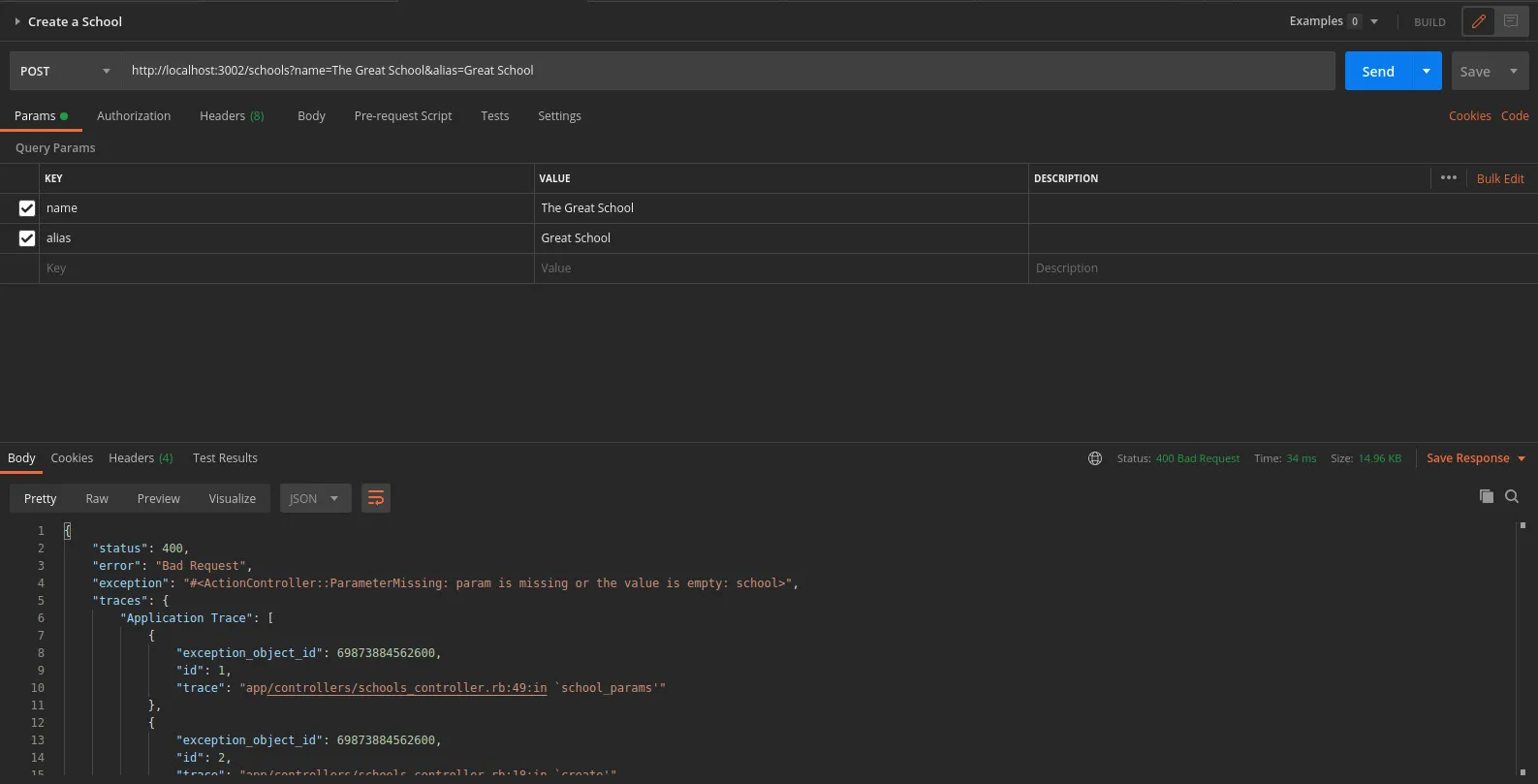Open search in response body

tap(1512, 497)
